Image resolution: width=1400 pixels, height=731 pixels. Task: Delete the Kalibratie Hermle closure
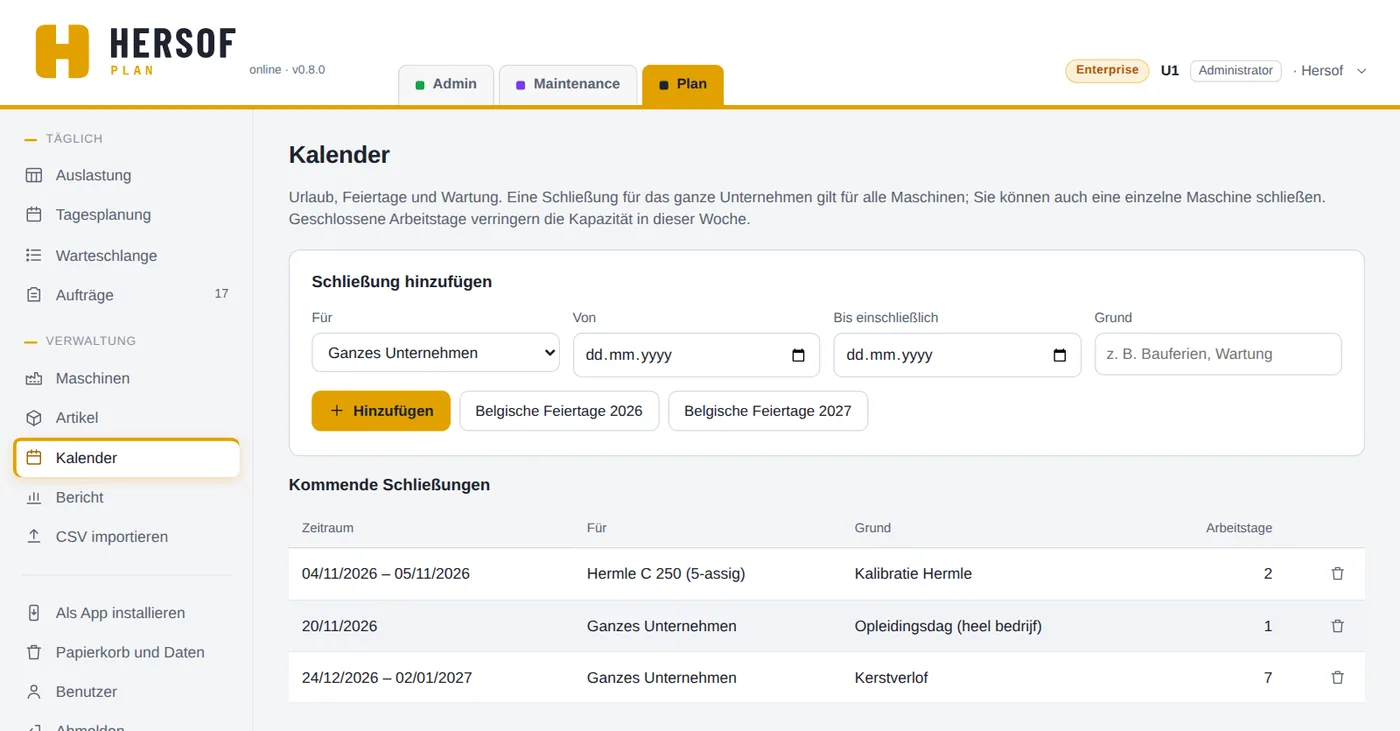pyautogui.click(x=1338, y=574)
